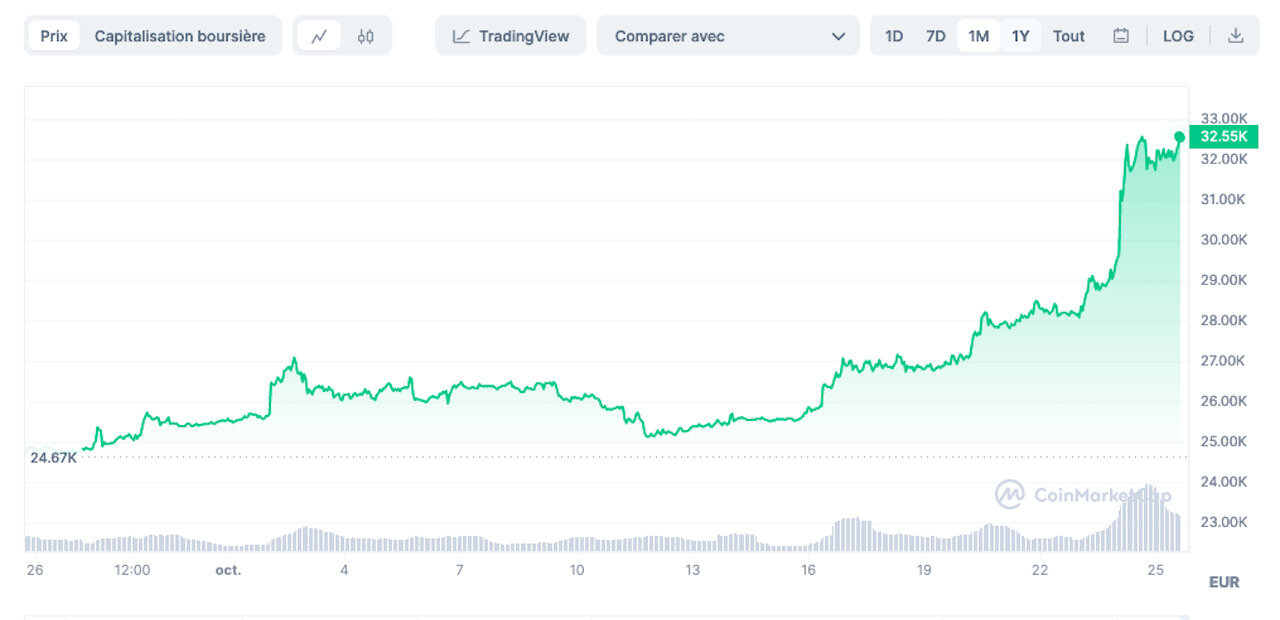The image size is (1280, 620).
Task: Click the CoinMarketCap watermark logo
Action: pos(1009,494)
